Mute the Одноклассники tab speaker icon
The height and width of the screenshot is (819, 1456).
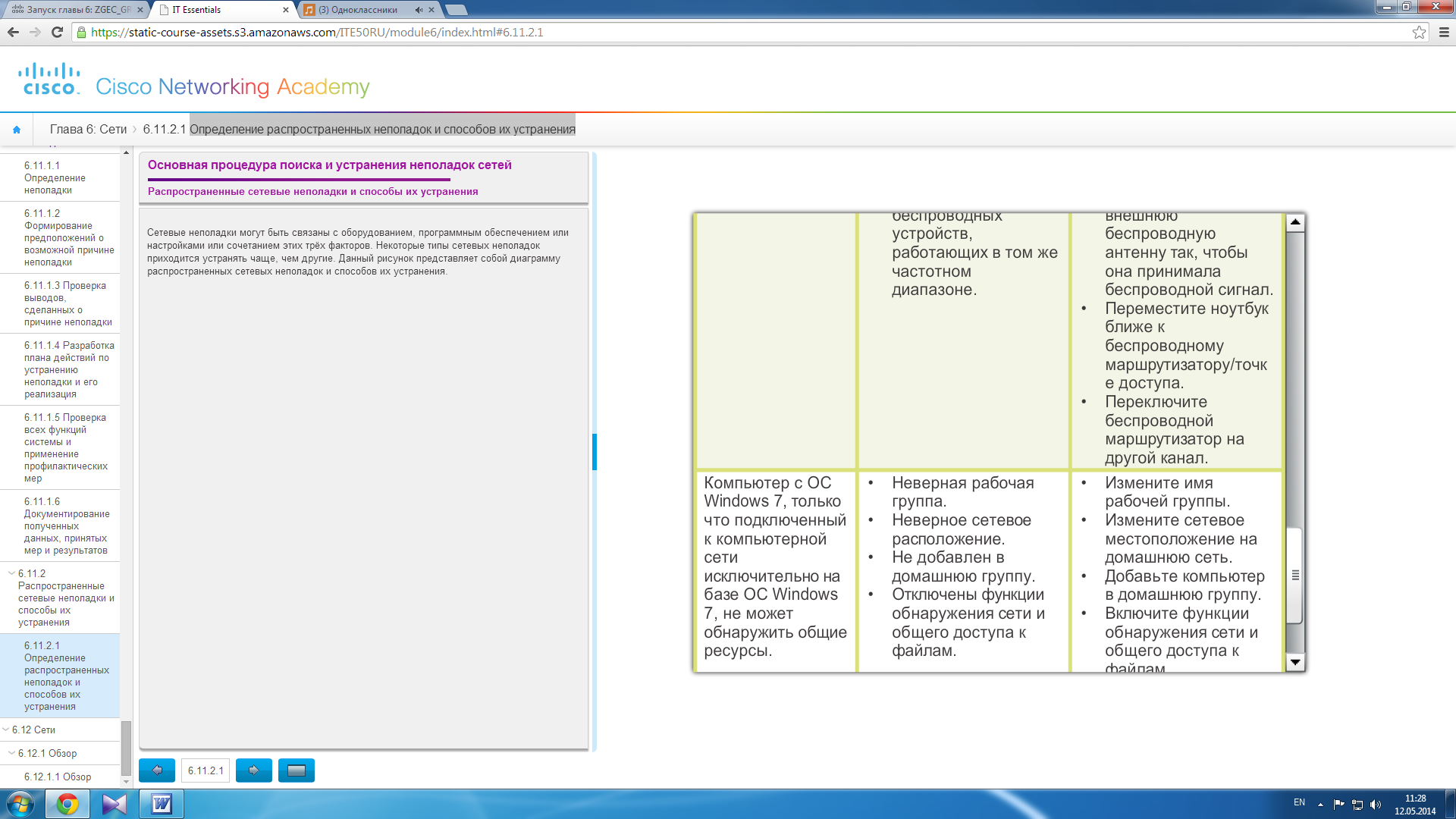[419, 10]
